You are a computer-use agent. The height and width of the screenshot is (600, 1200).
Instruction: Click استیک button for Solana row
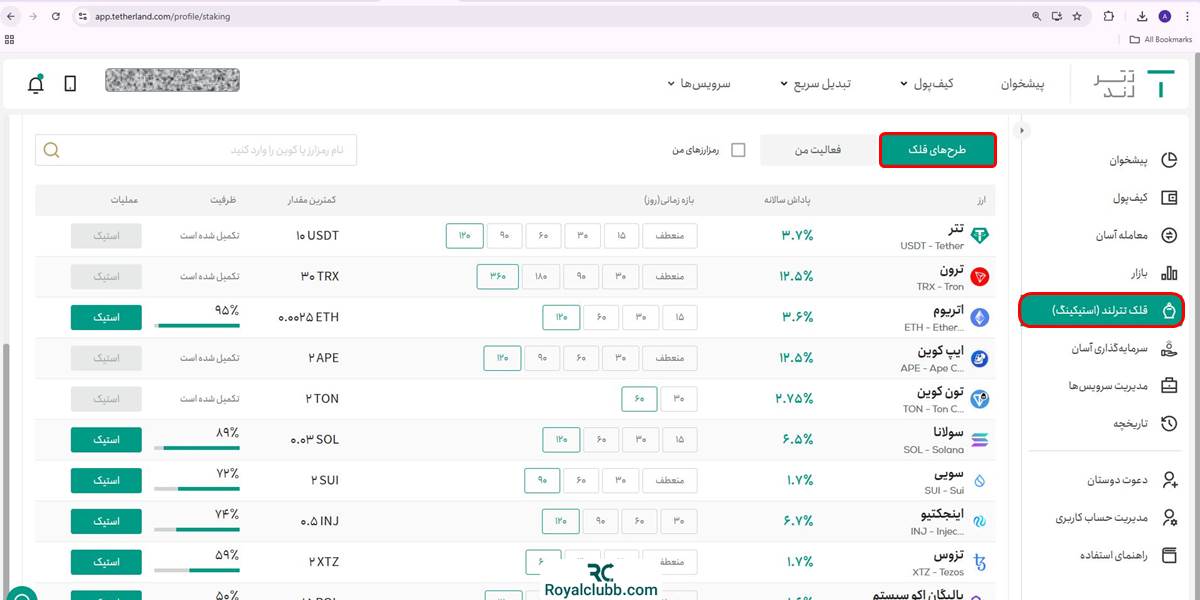coord(106,440)
